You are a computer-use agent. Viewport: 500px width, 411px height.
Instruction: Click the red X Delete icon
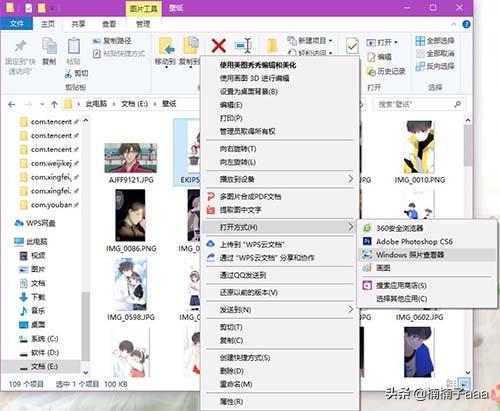pyautogui.click(x=219, y=46)
